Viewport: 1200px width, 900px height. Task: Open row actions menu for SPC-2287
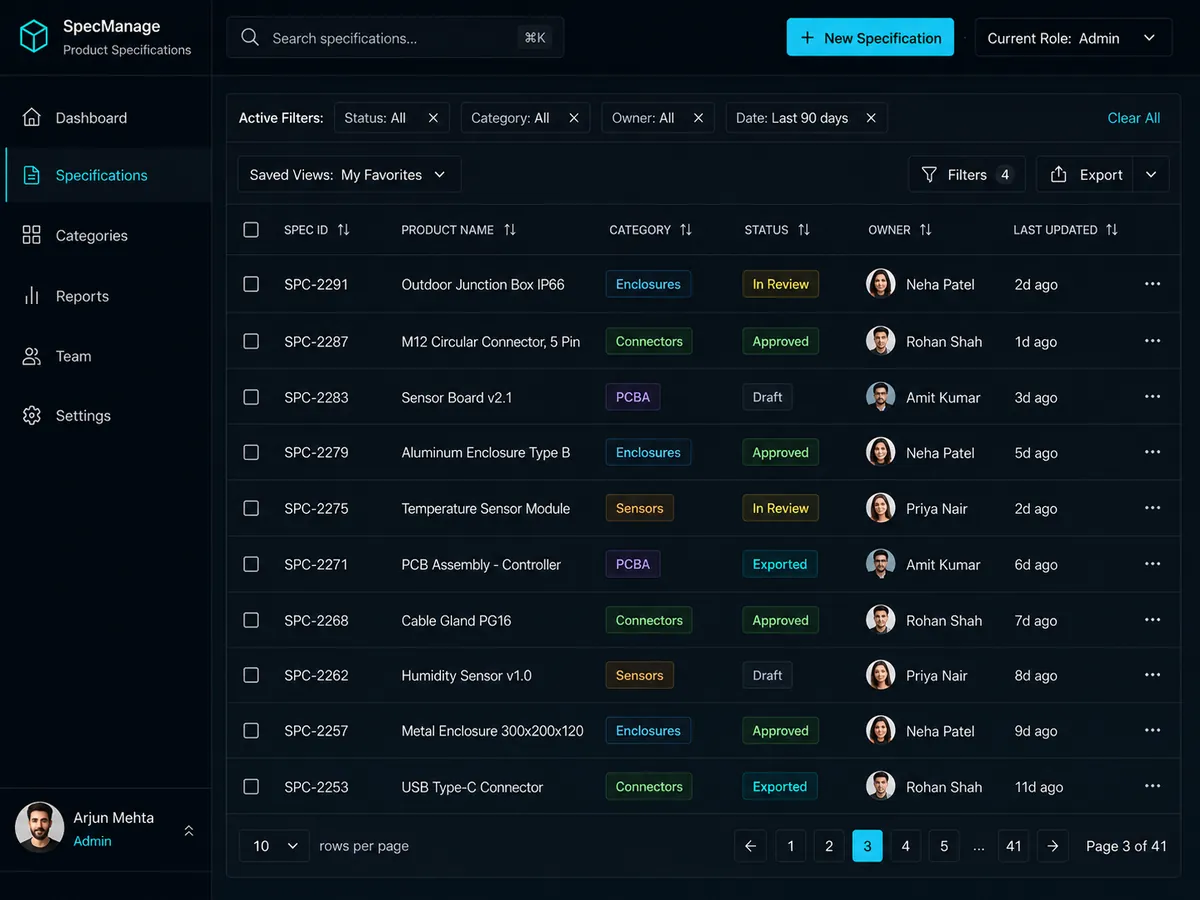[1153, 341]
